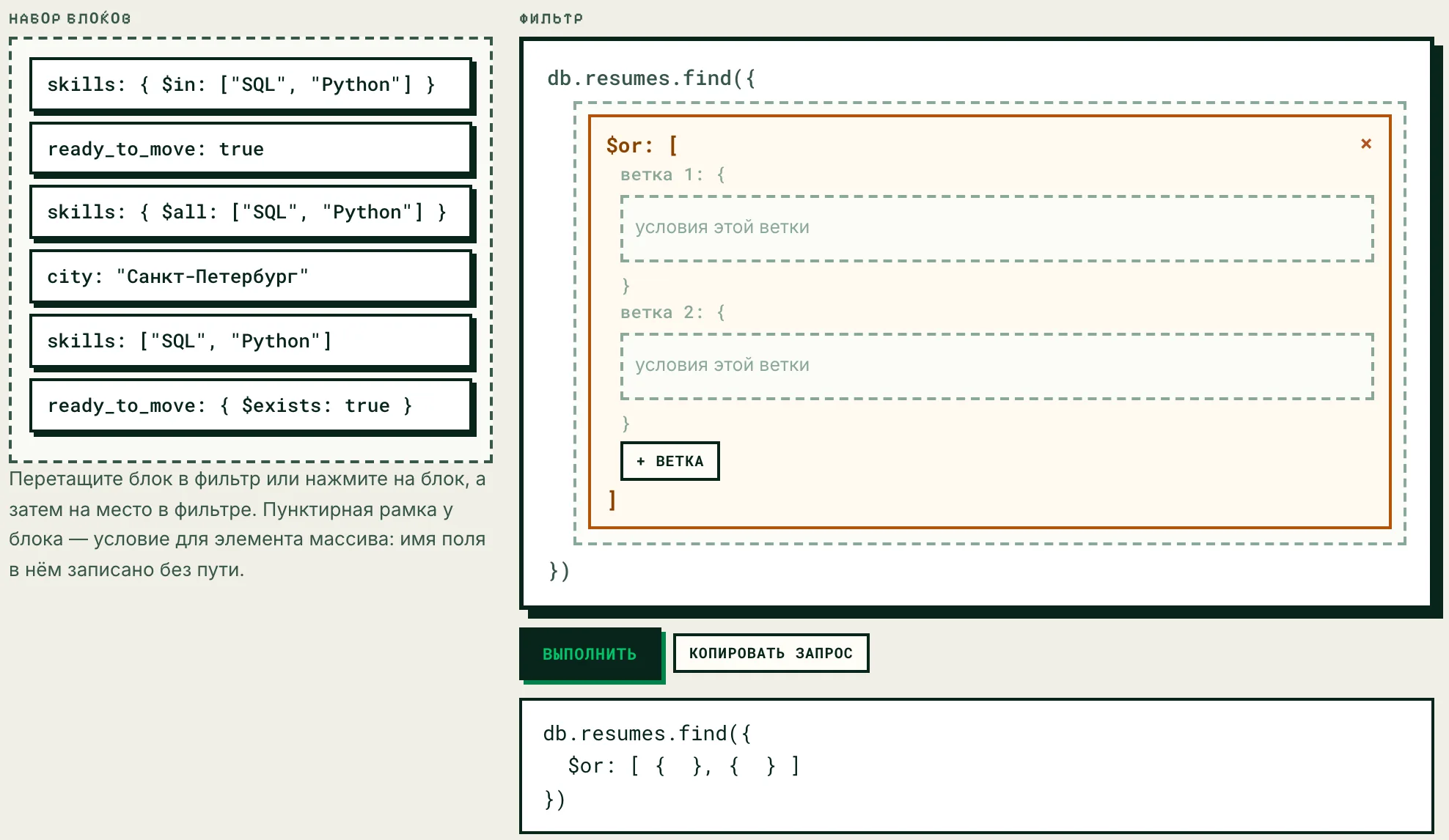The height and width of the screenshot is (840, 1449).
Task: Select block ready_to_move $exists true
Action: tap(250, 405)
